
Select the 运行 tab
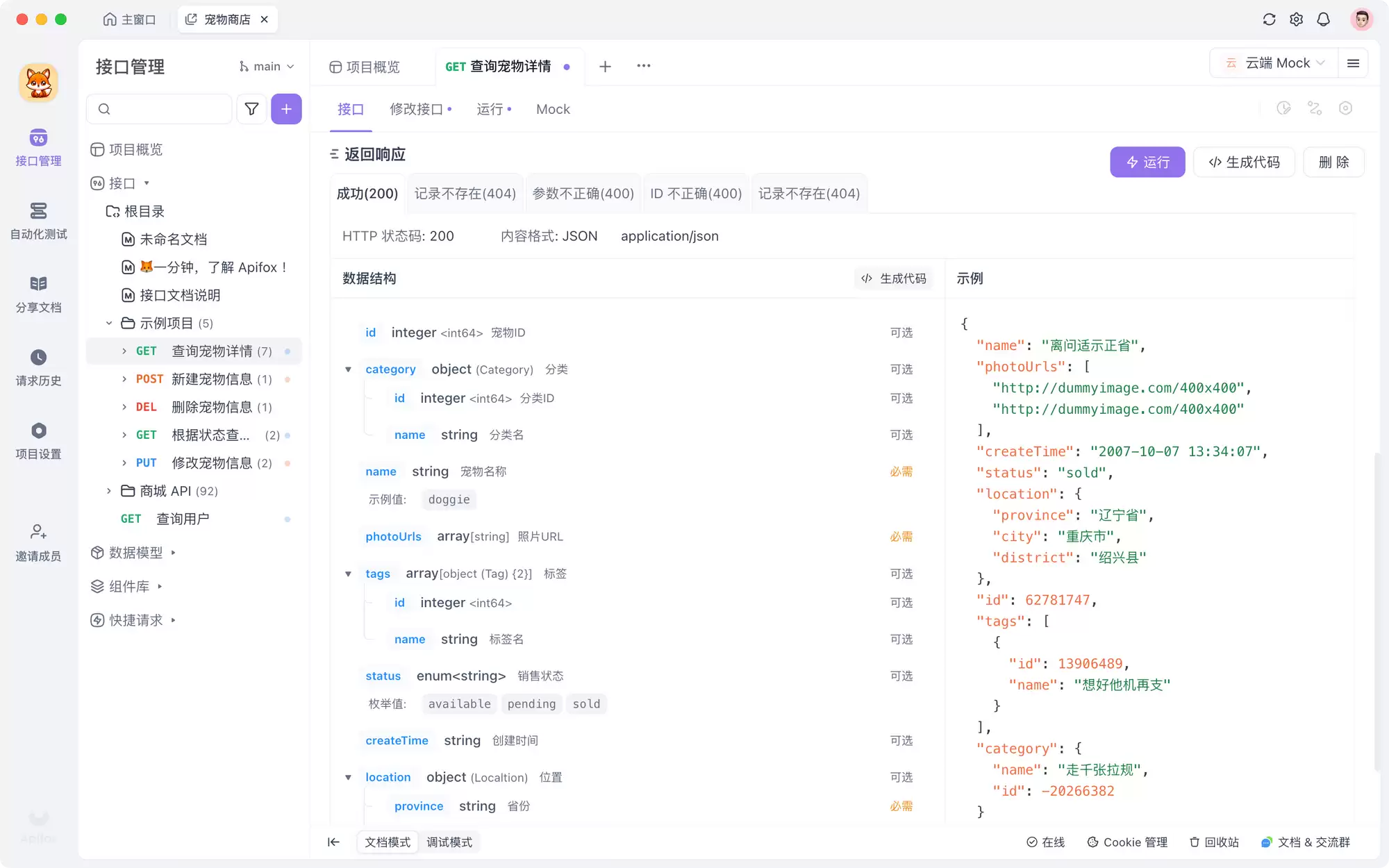point(494,110)
